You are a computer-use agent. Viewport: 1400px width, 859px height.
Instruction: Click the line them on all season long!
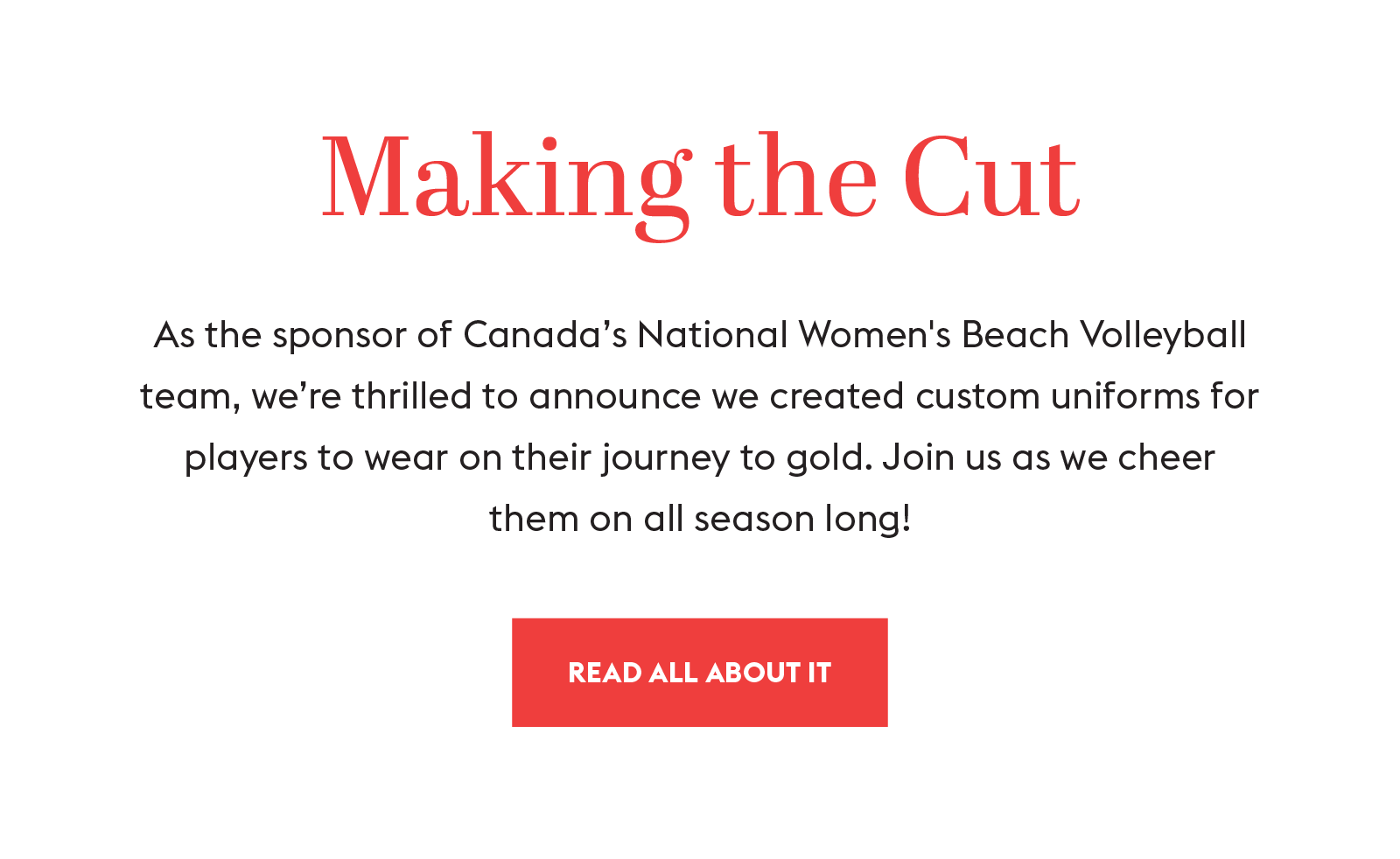click(x=700, y=519)
